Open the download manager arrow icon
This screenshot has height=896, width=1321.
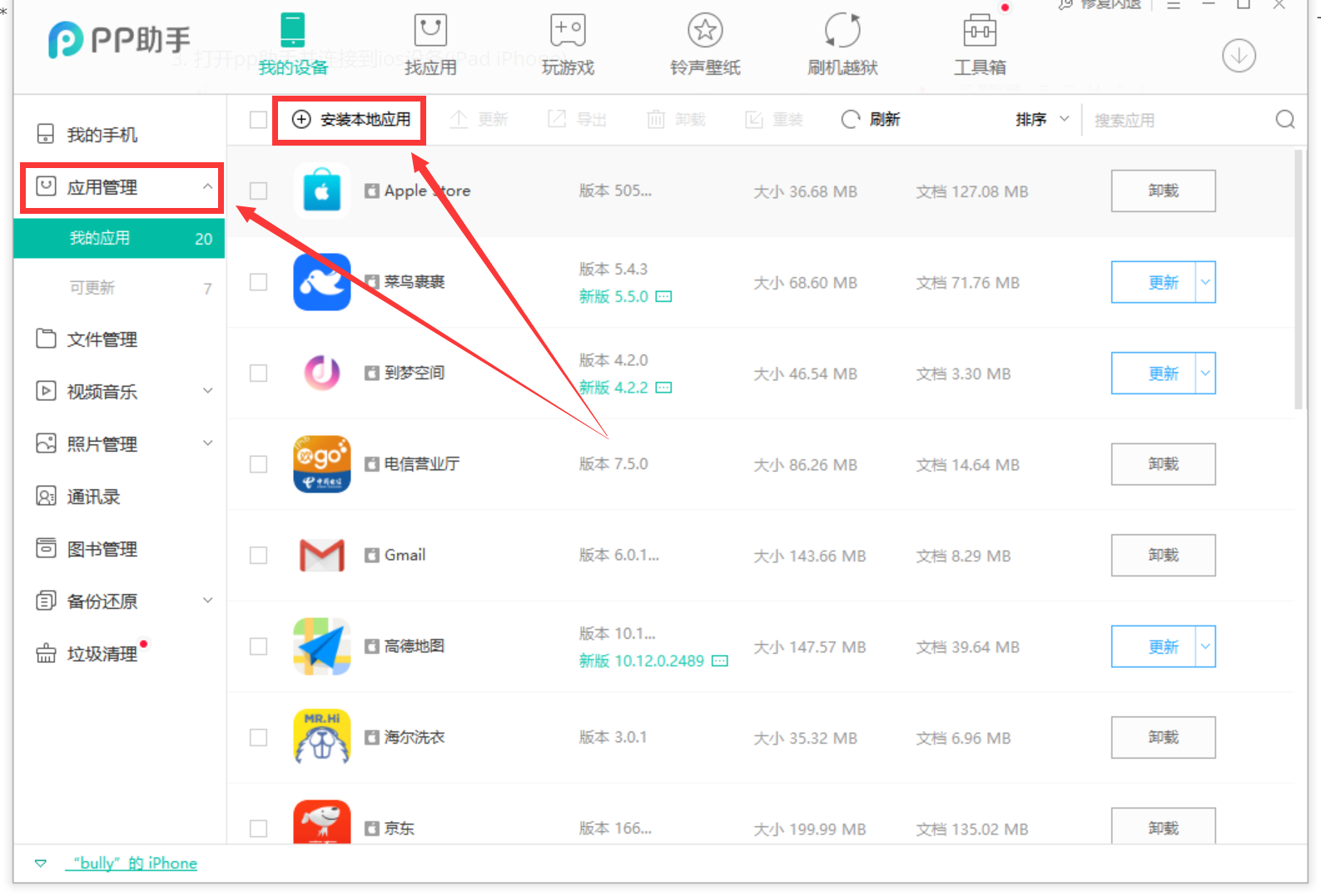[1239, 56]
